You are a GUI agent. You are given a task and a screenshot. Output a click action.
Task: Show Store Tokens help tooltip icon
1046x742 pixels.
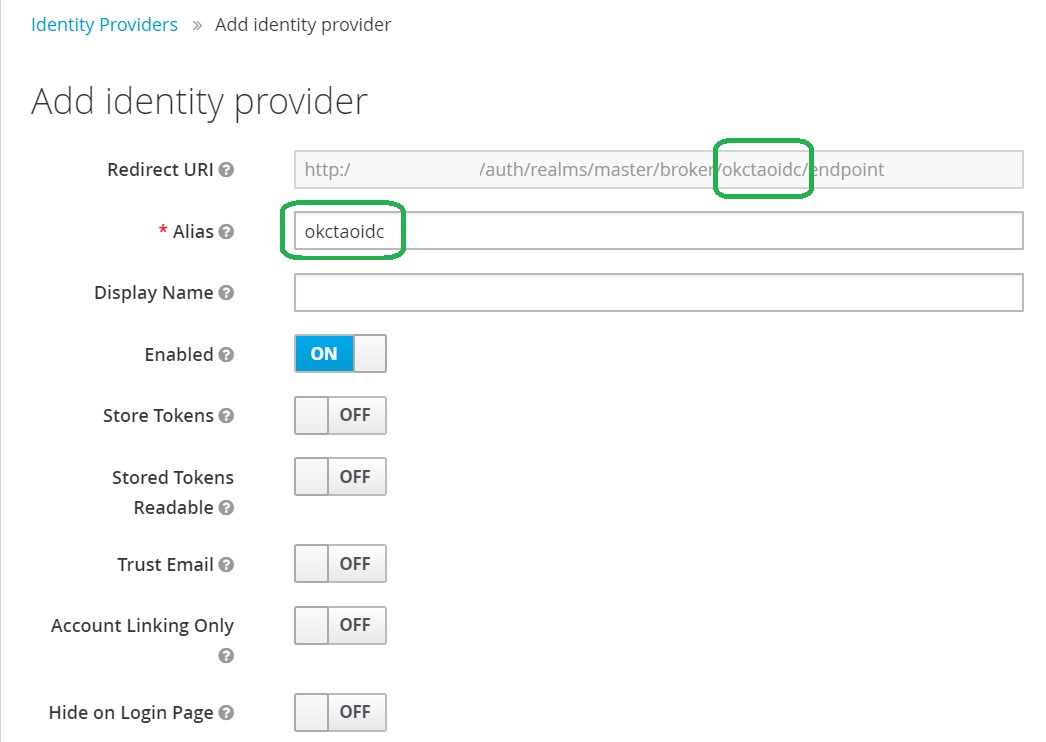(226, 416)
